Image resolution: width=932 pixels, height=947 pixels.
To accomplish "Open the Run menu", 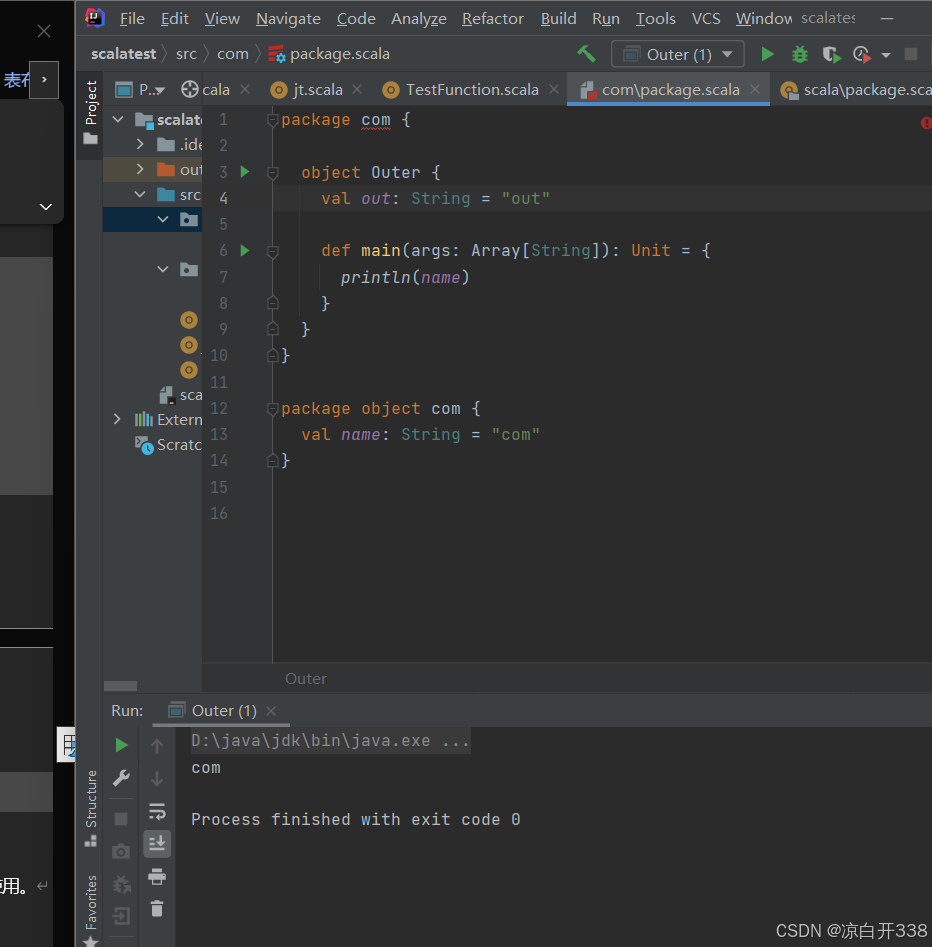I will tap(606, 19).
